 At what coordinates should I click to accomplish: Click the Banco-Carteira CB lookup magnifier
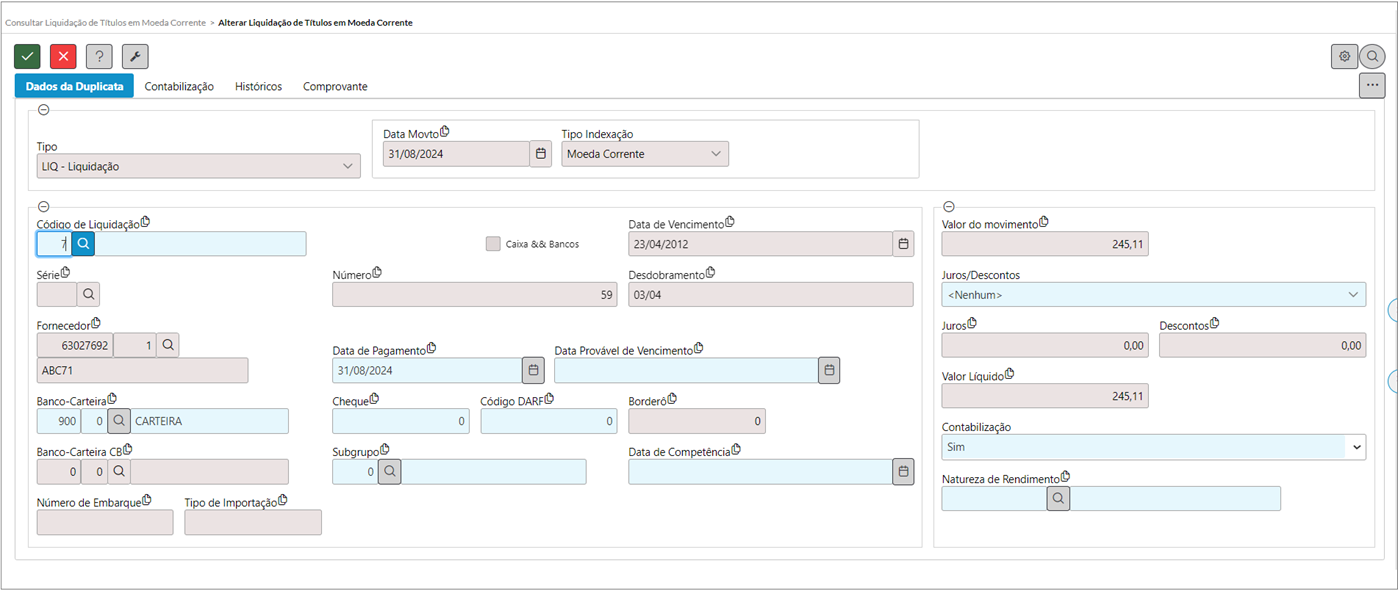tap(119, 471)
